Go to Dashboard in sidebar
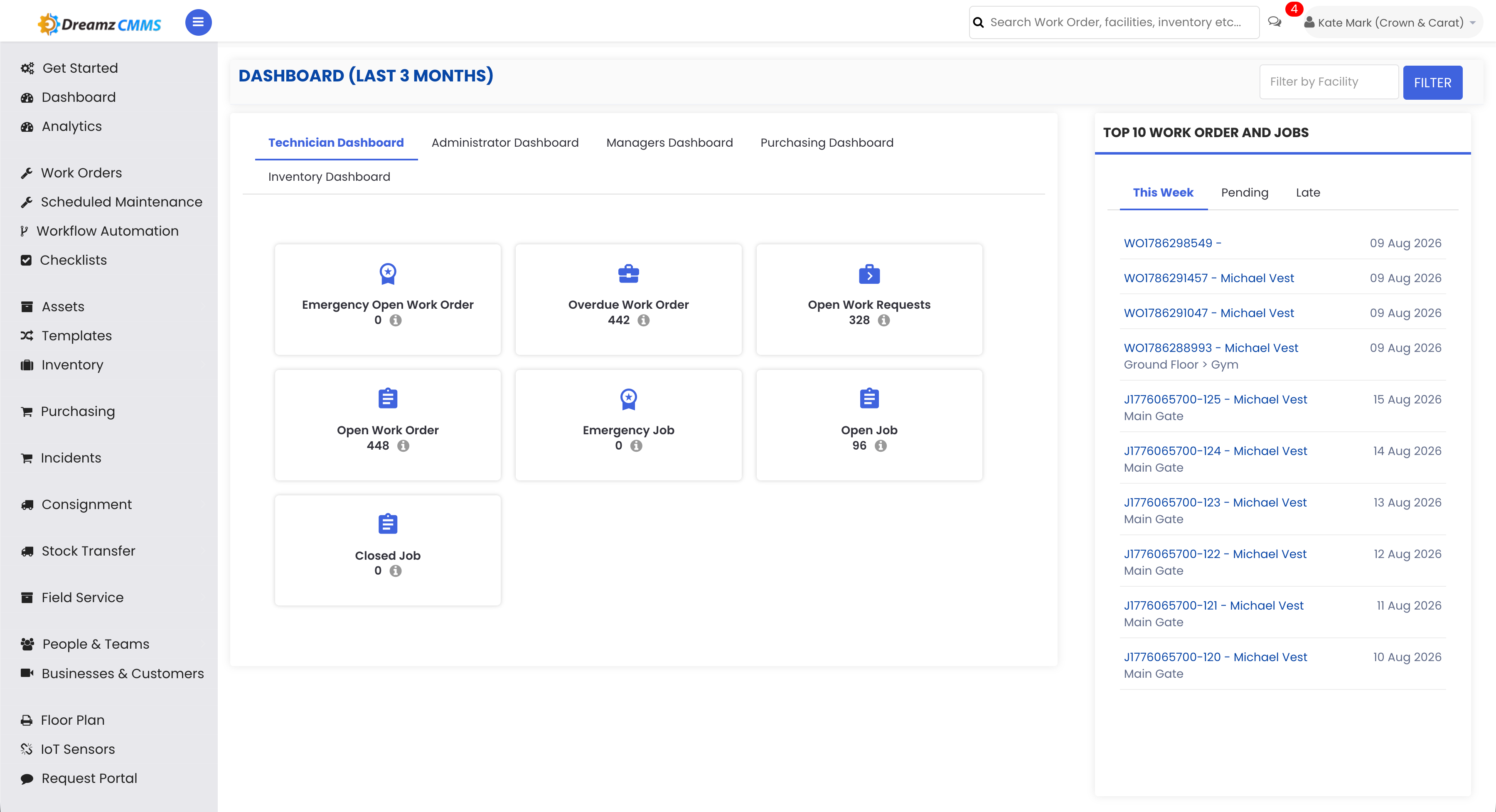1496x812 pixels. click(79, 97)
